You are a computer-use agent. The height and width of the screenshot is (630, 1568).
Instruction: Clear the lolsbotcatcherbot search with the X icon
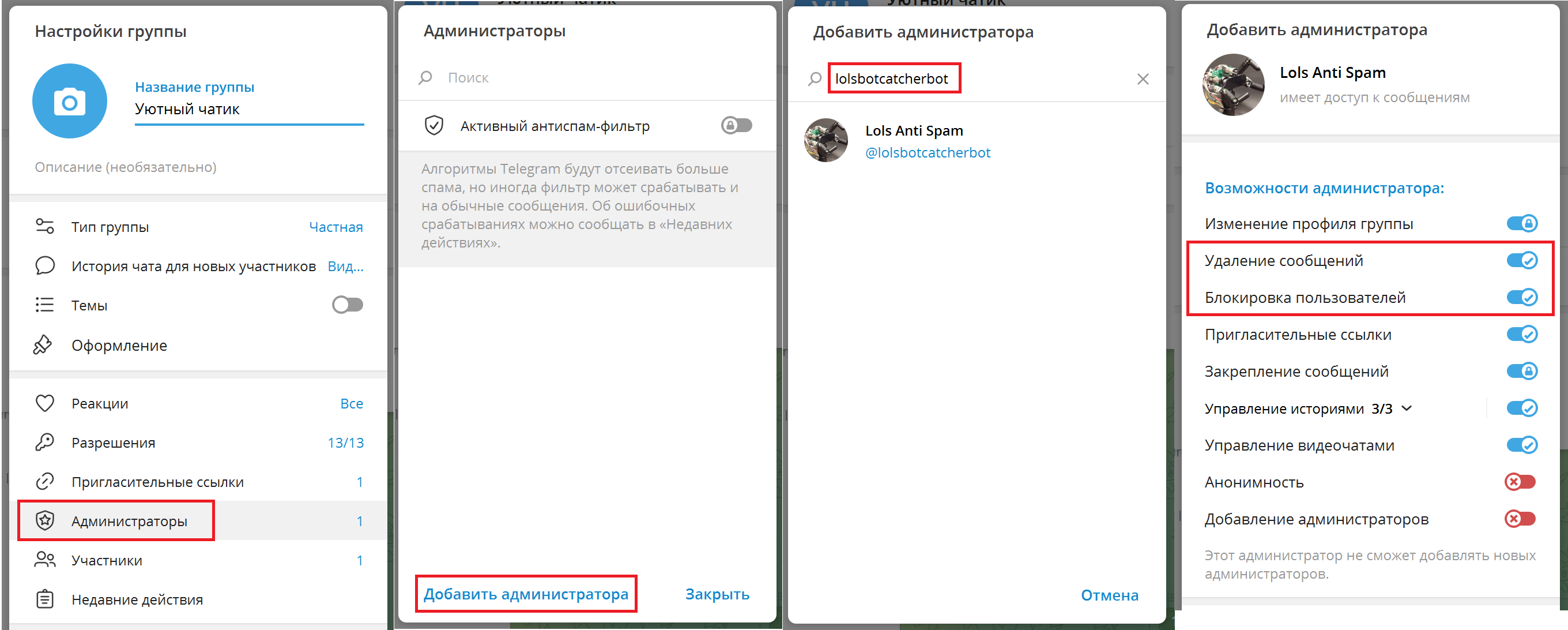(1143, 79)
